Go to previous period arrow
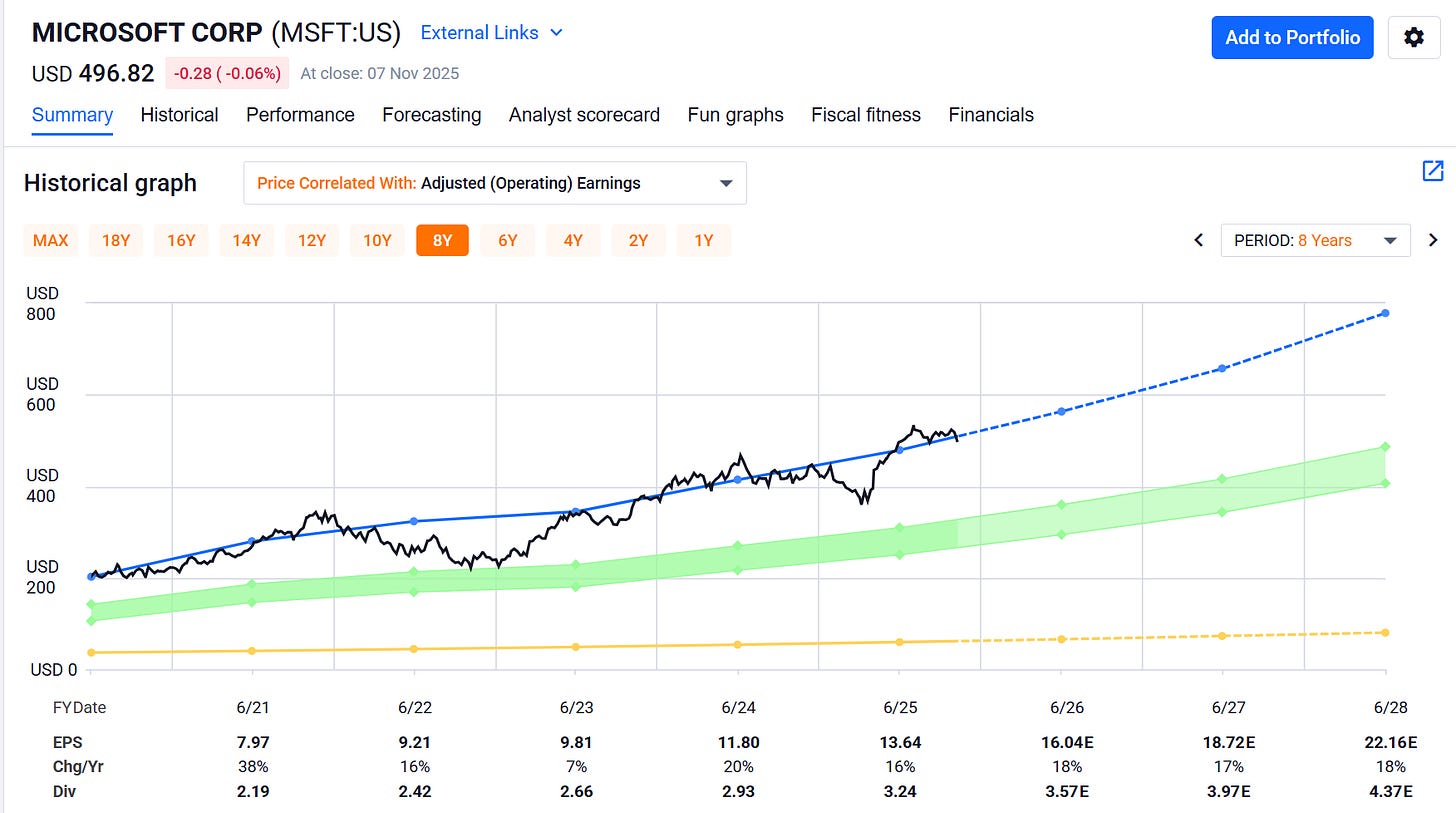Viewport: 1456px width, 813px height. click(x=1199, y=240)
